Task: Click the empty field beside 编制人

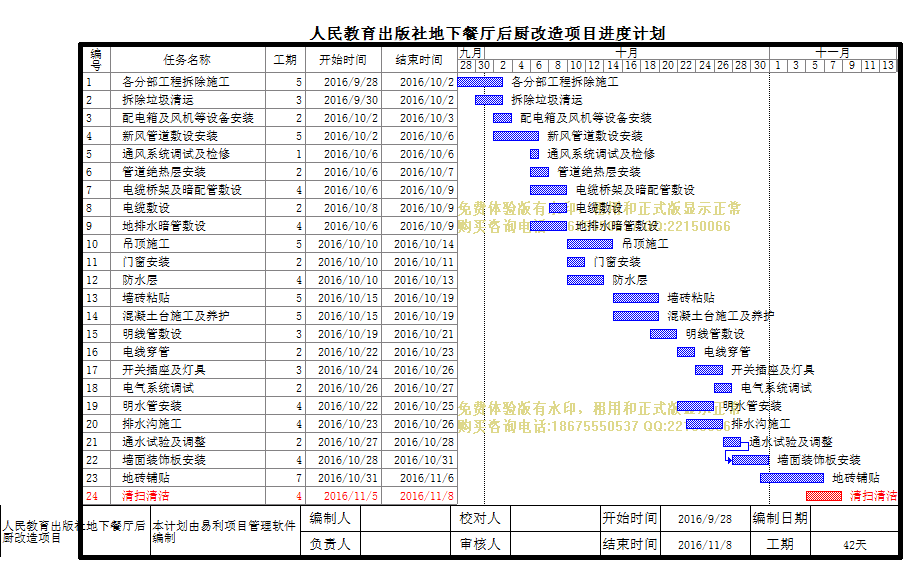Action: tap(405, 519)
